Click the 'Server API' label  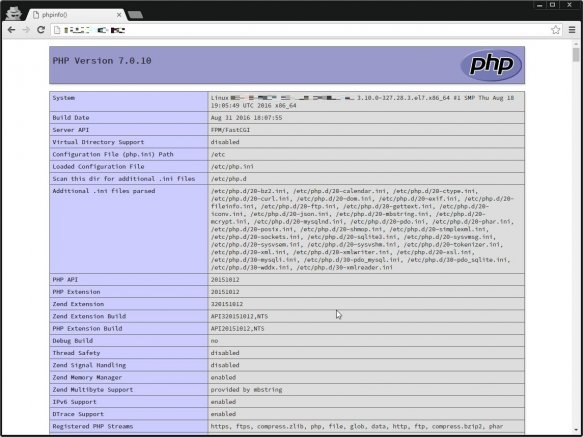pos(71,130)
